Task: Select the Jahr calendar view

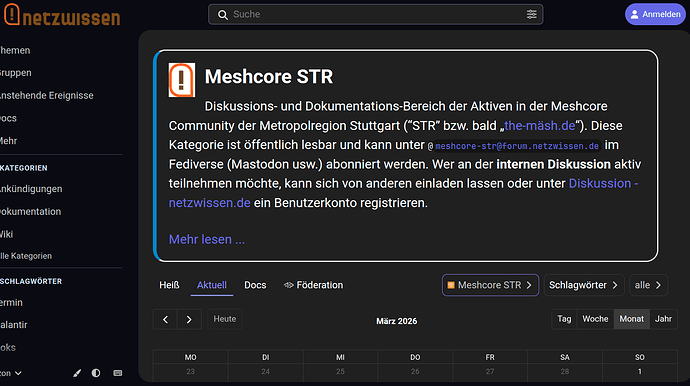Action: click(663, 319)
